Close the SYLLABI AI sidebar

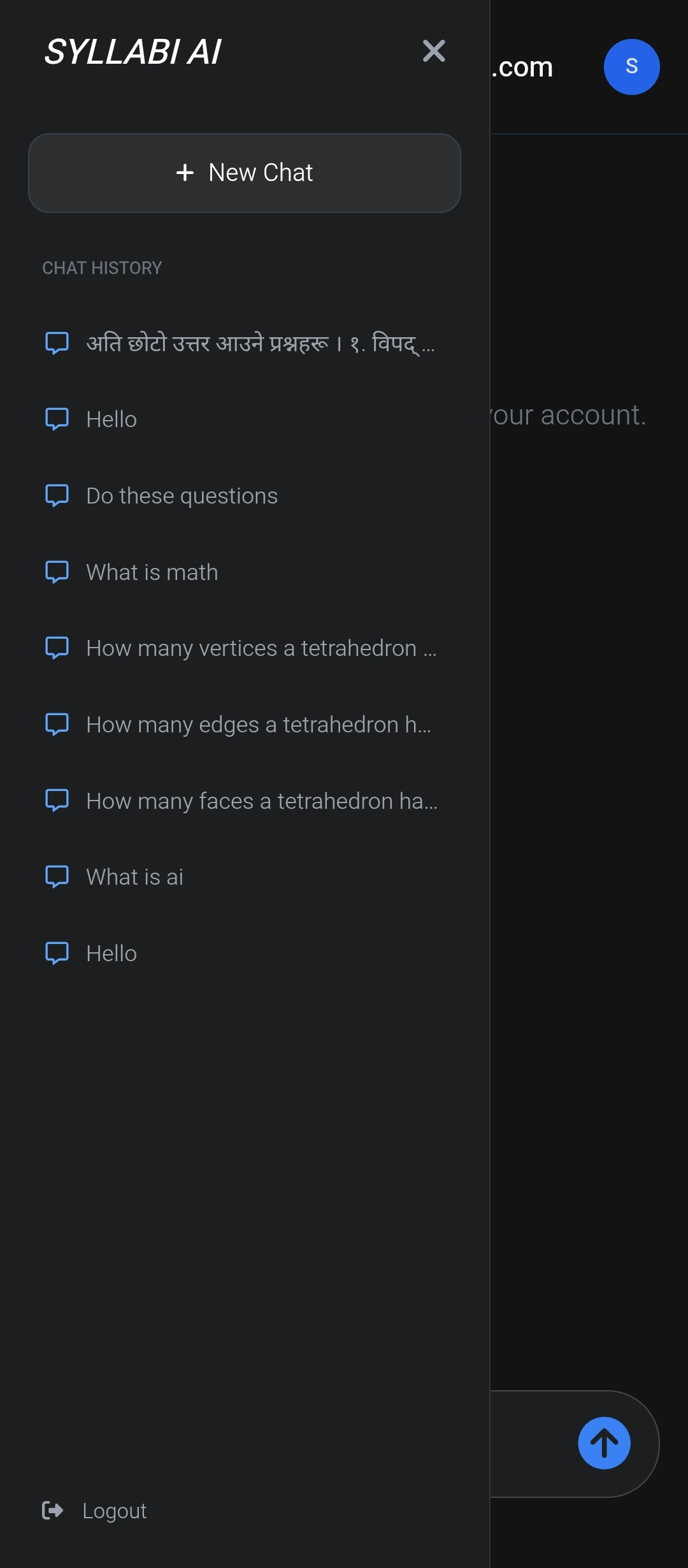pos(434,52)
